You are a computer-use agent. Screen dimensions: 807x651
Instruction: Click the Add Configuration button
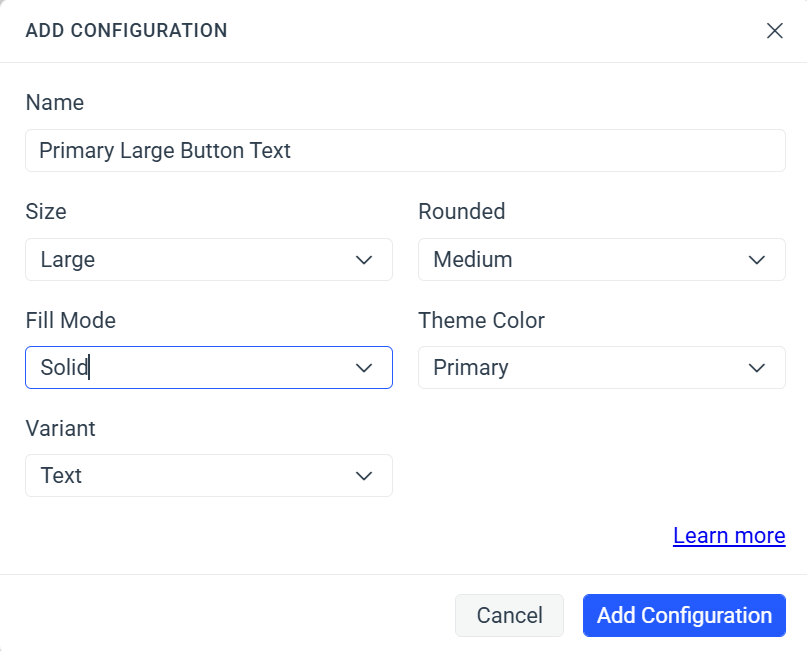[x=684, y=615]
